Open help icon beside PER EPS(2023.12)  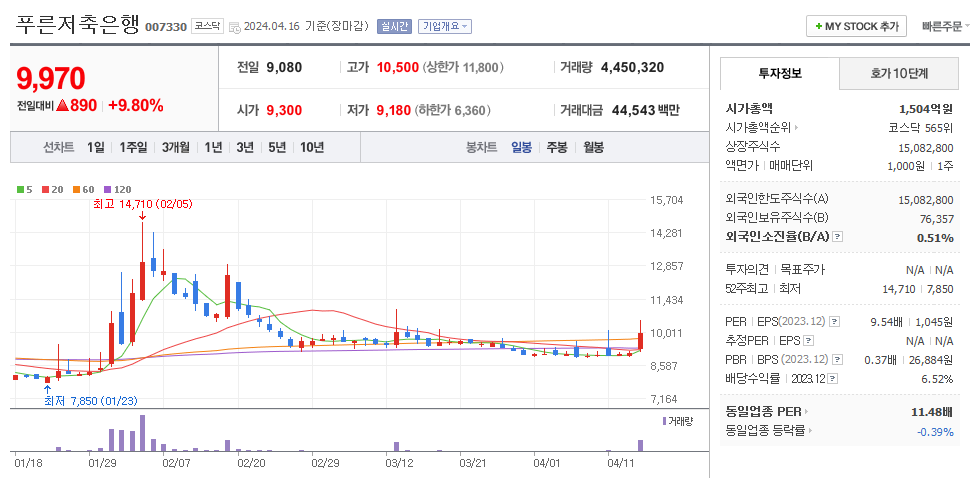[834, 322]
